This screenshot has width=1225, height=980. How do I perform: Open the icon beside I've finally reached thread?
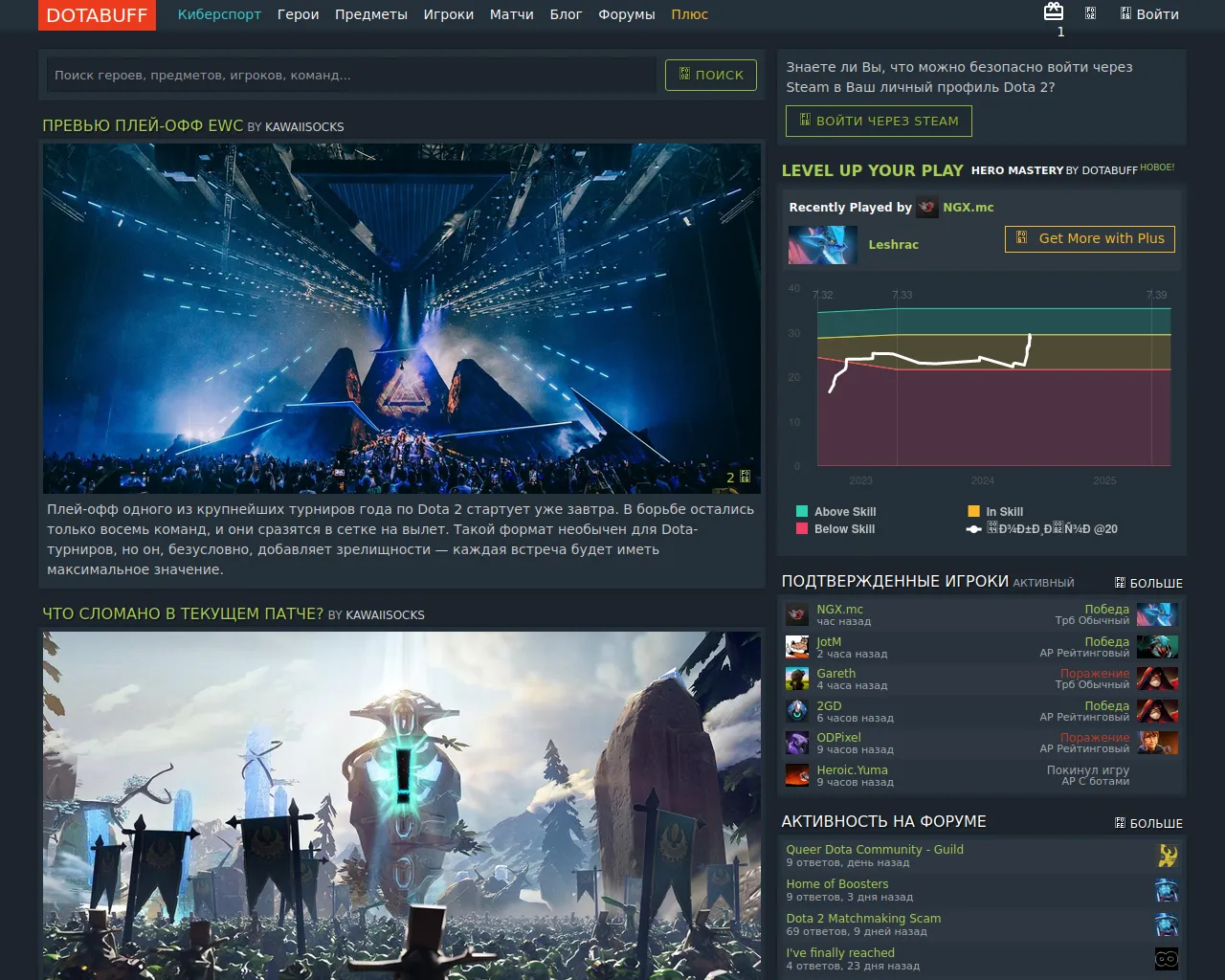tap(1166, 959)
